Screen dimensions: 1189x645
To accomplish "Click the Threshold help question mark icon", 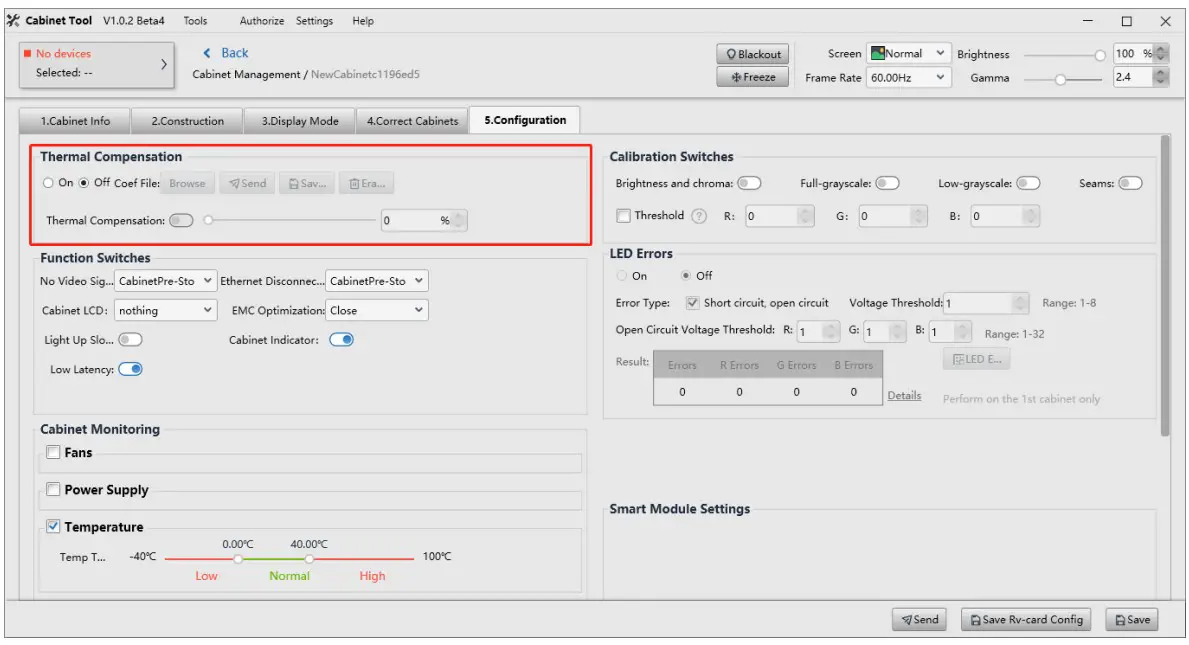I will coord(699,216).
